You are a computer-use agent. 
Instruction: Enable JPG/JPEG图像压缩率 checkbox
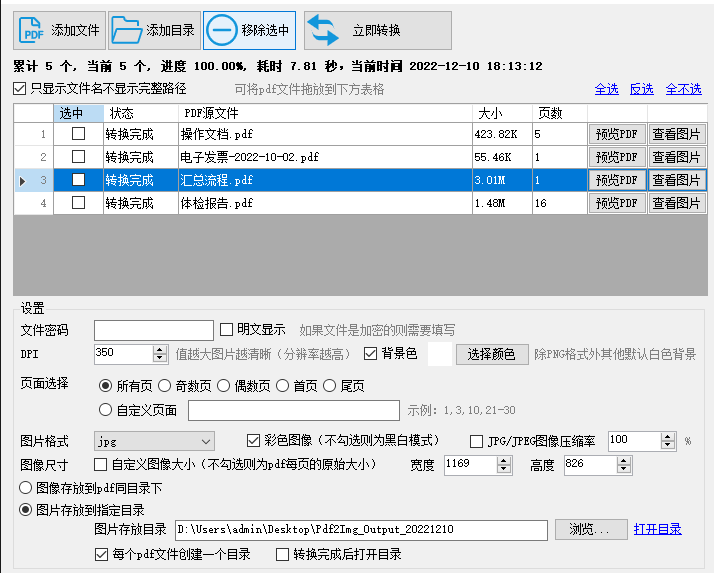pyautogui.click(x=476, y=441)
